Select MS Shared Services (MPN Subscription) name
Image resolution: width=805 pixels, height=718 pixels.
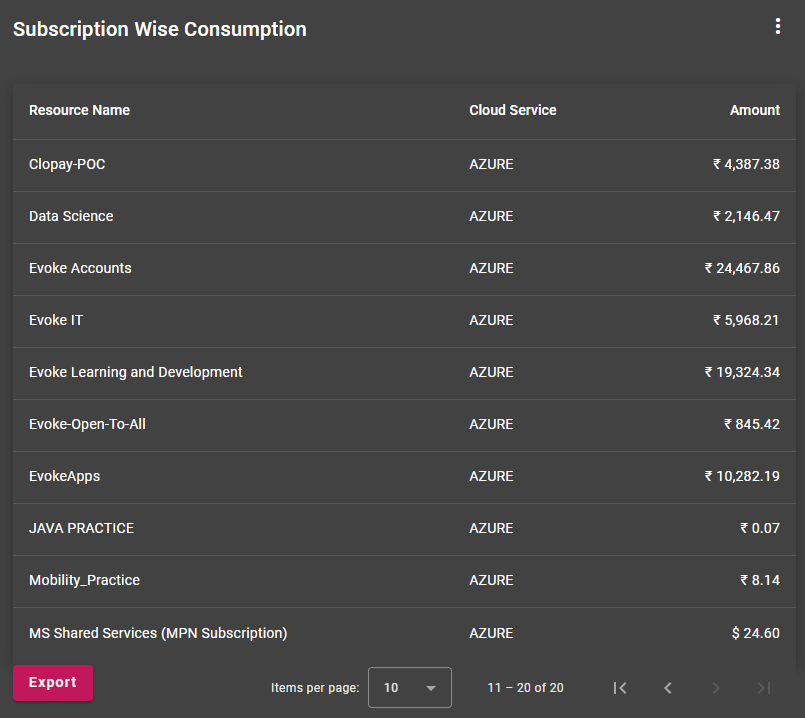158,633
